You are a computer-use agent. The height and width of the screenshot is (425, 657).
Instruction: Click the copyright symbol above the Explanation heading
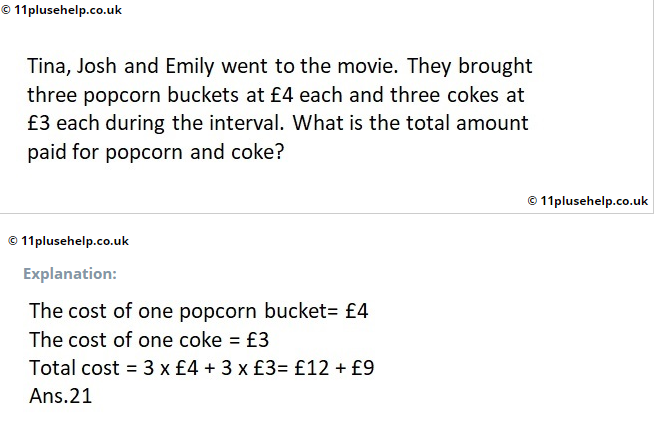(x=13, y=241)
